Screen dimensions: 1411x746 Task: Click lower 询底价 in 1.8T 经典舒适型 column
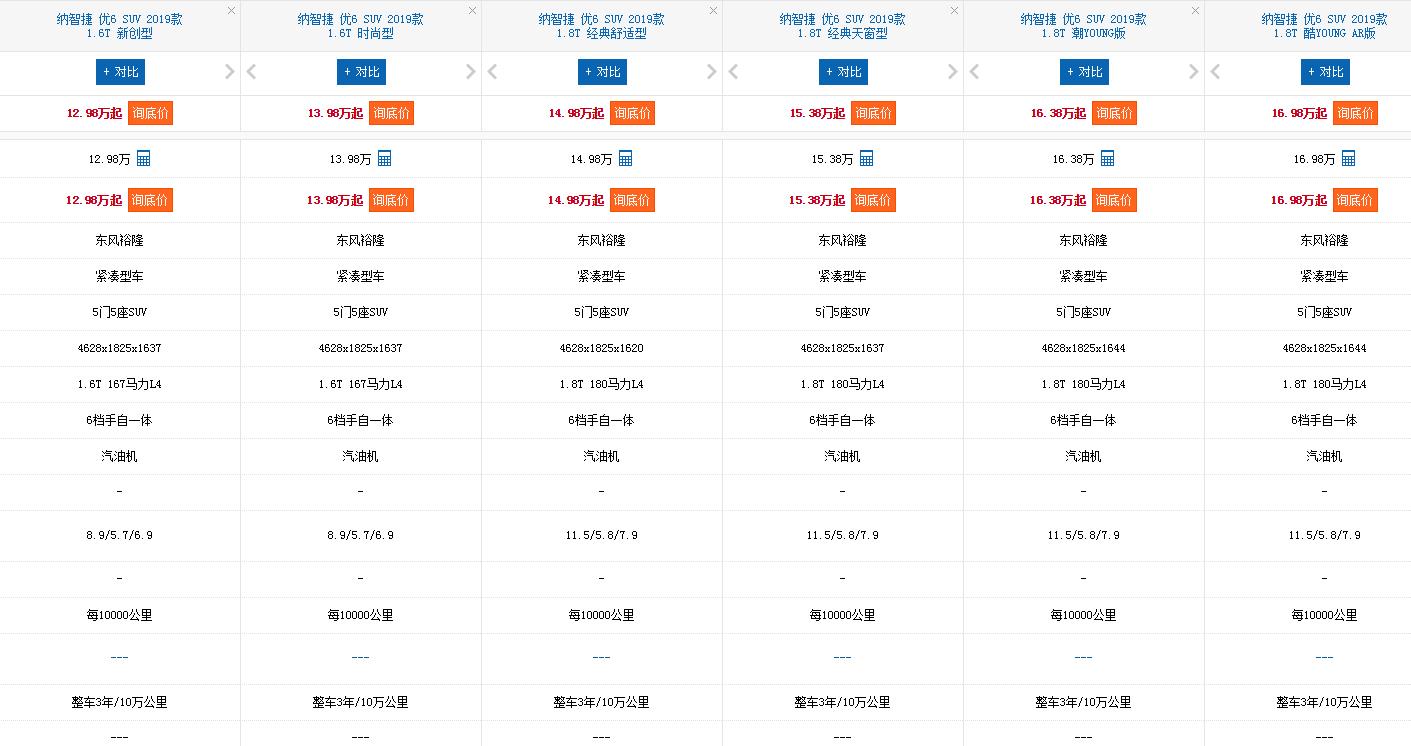click(x=632, y=200)
